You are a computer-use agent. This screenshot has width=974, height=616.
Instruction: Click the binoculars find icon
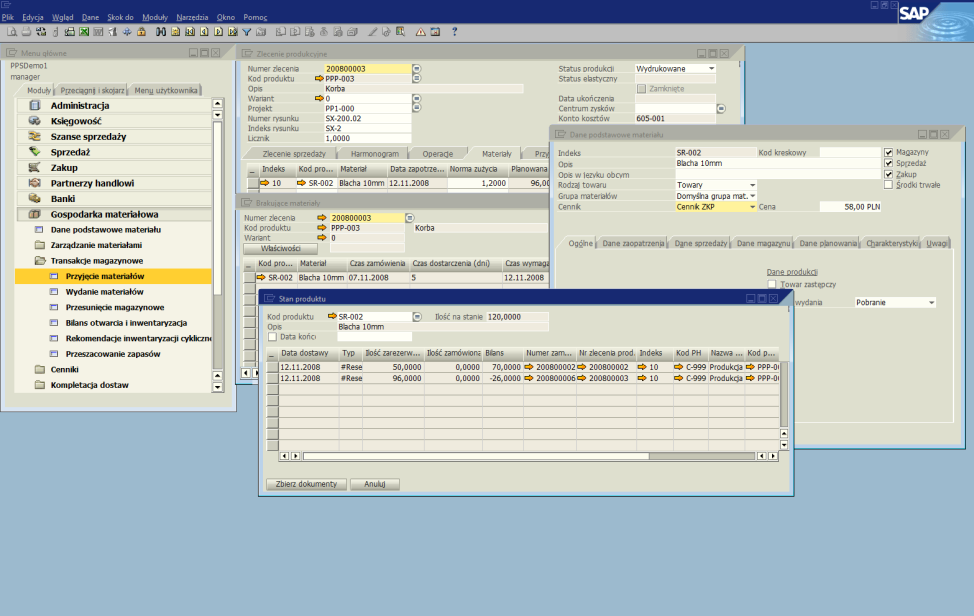point(161,32)
